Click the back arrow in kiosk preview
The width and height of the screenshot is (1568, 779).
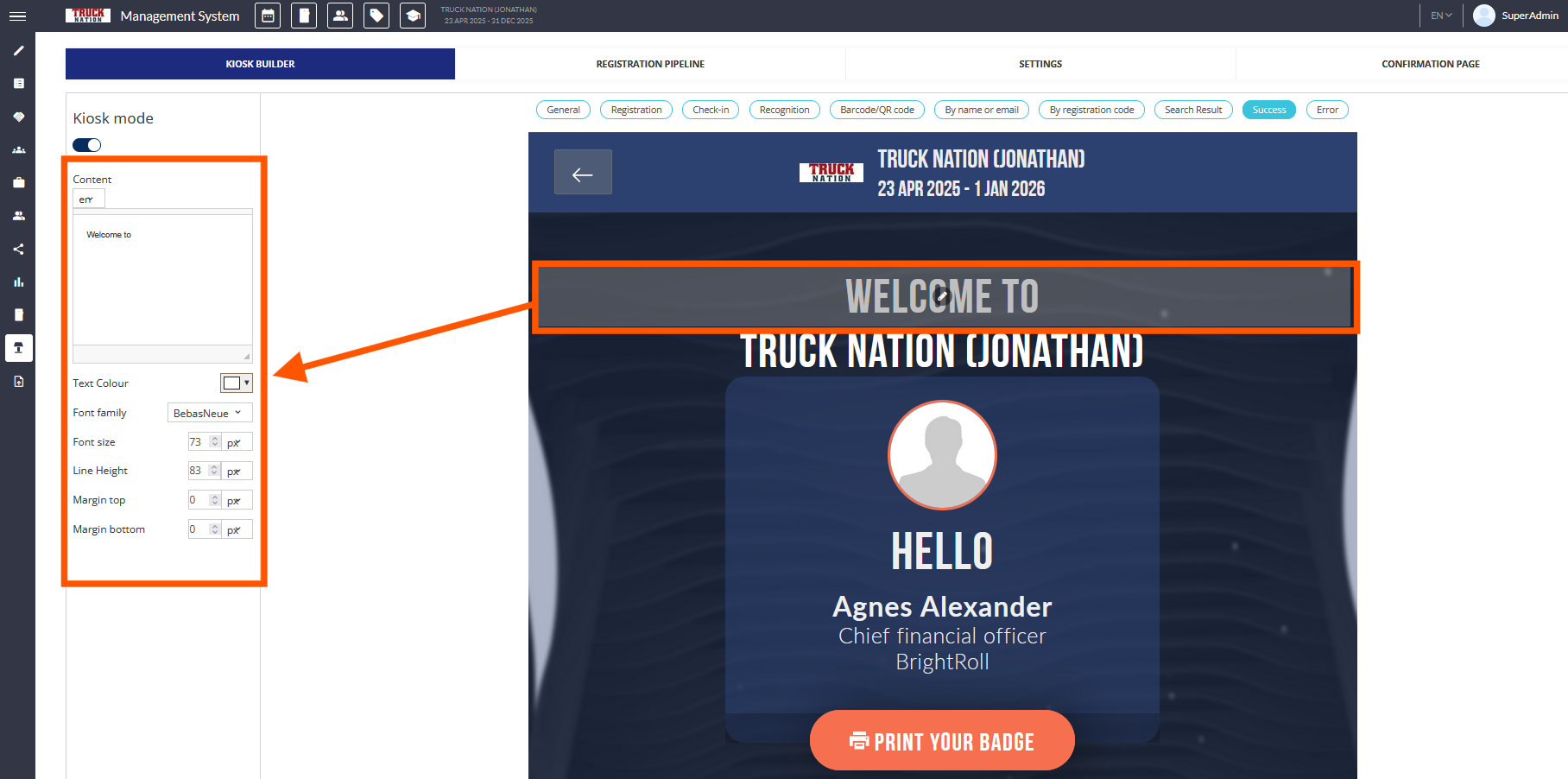pos(583,173)
